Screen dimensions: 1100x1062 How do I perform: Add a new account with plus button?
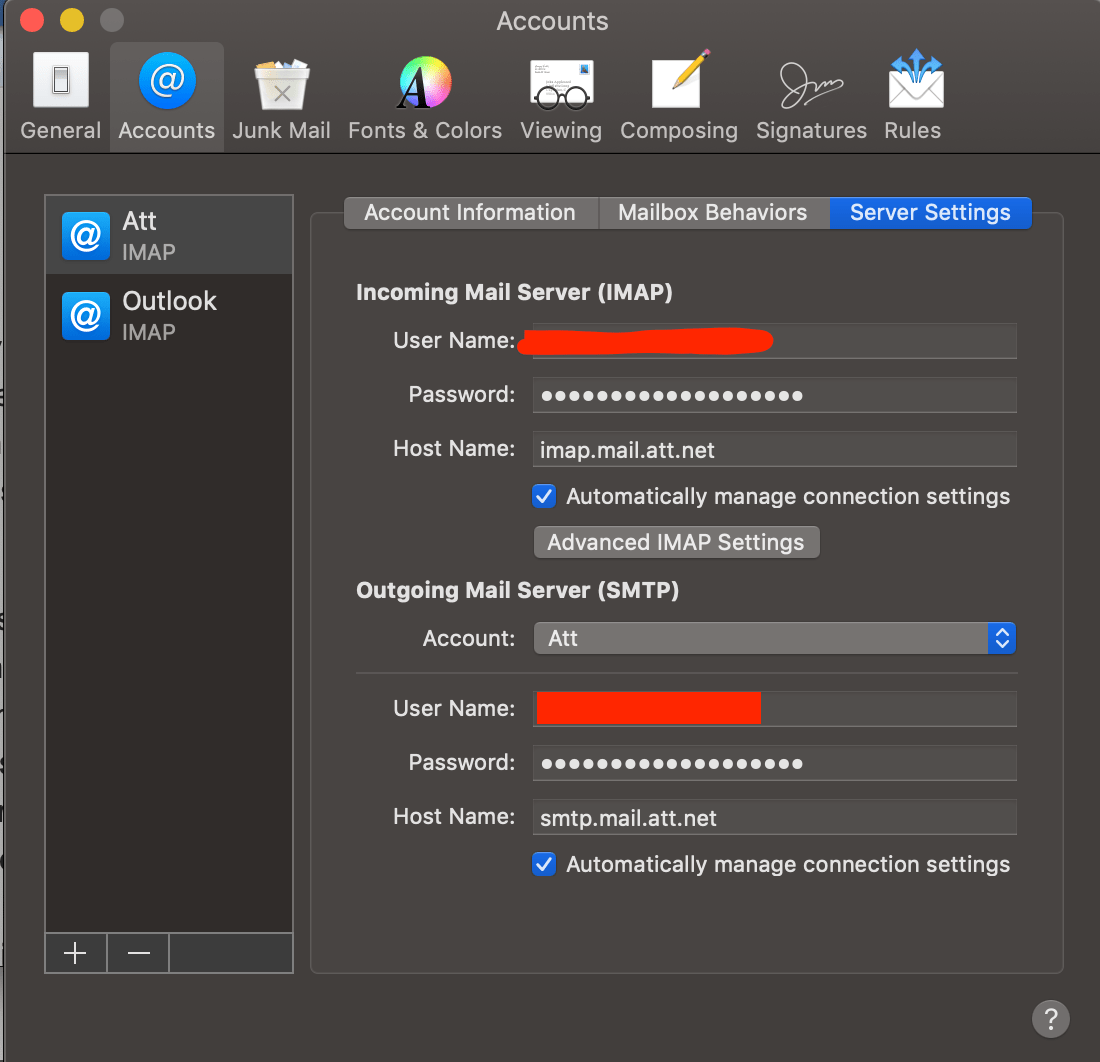76,953
